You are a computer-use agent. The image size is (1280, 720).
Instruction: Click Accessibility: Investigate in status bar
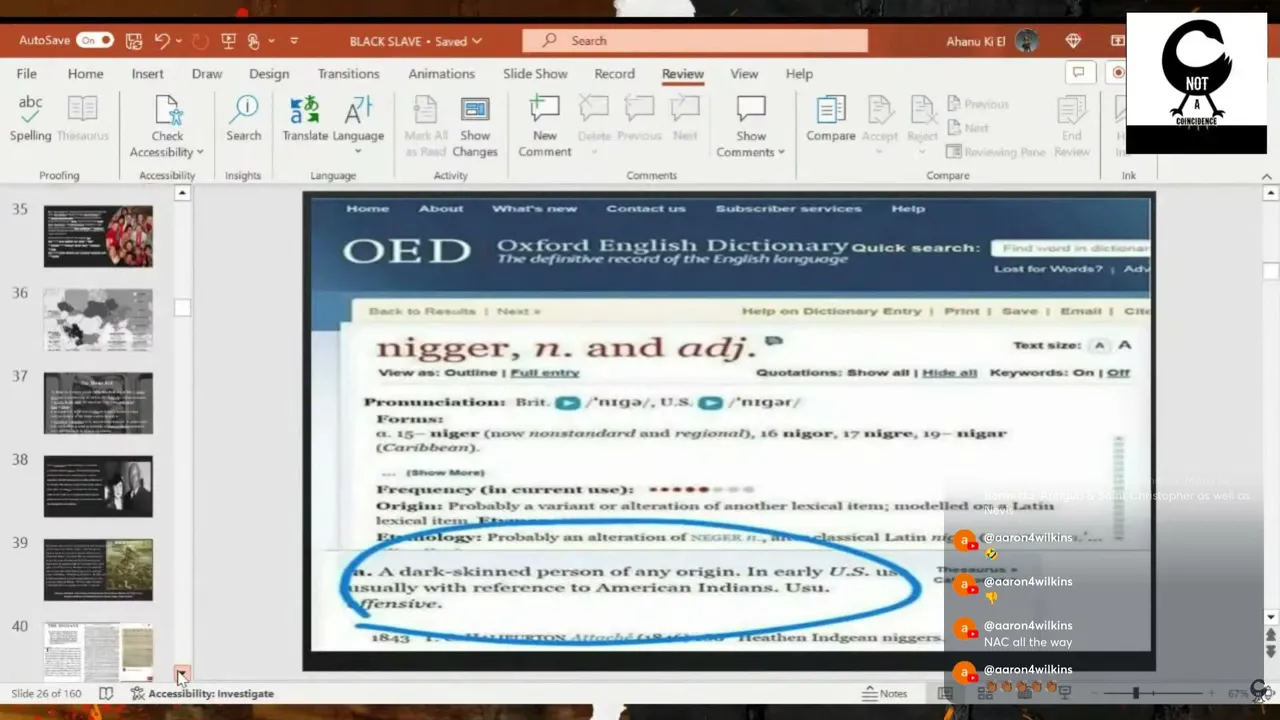tap(202, 693)
